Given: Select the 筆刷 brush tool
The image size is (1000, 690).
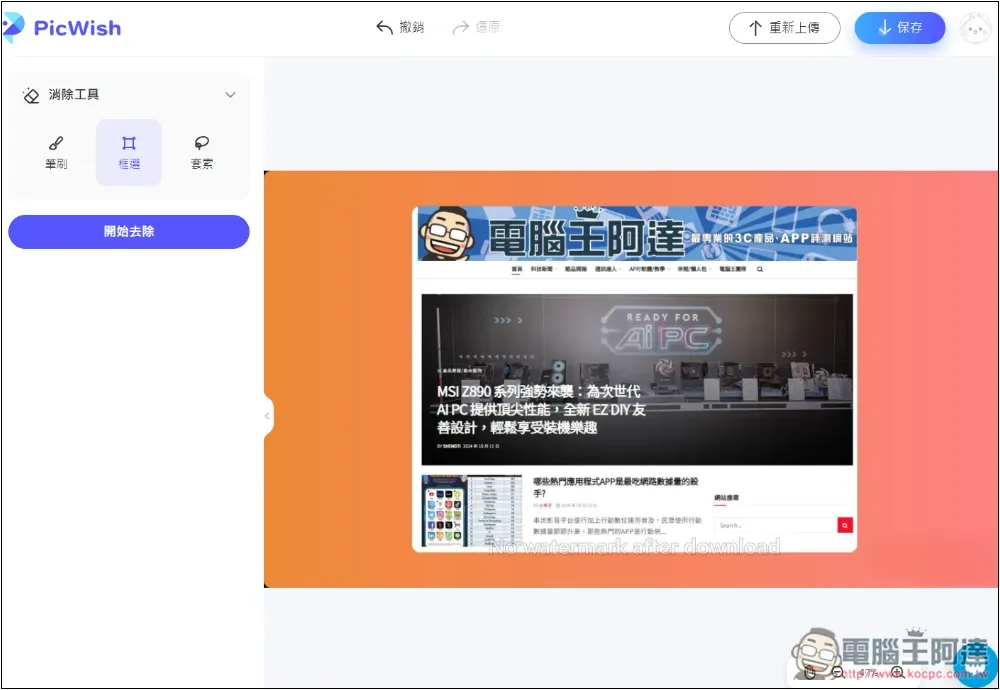Looking at the screenshot, I should point(56,152).
